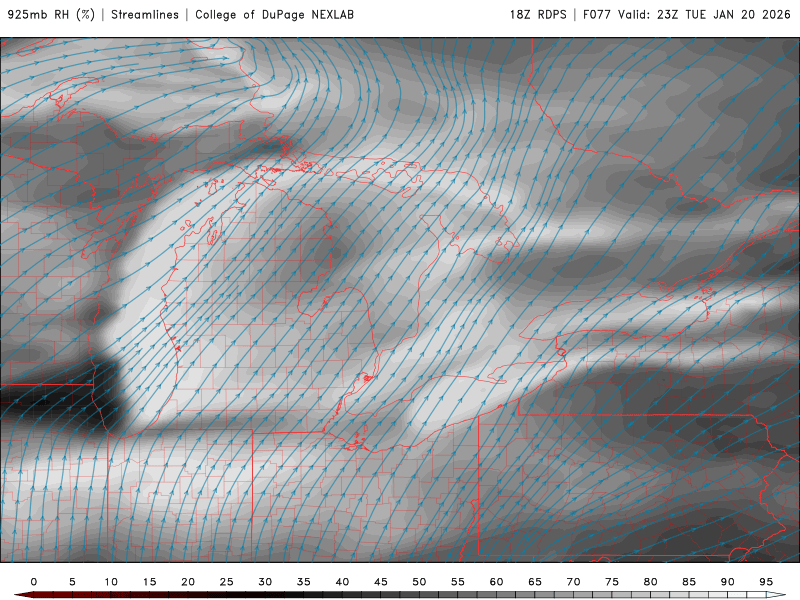
Task: Click the "25" label on color scale
Action: coord(227,582)
